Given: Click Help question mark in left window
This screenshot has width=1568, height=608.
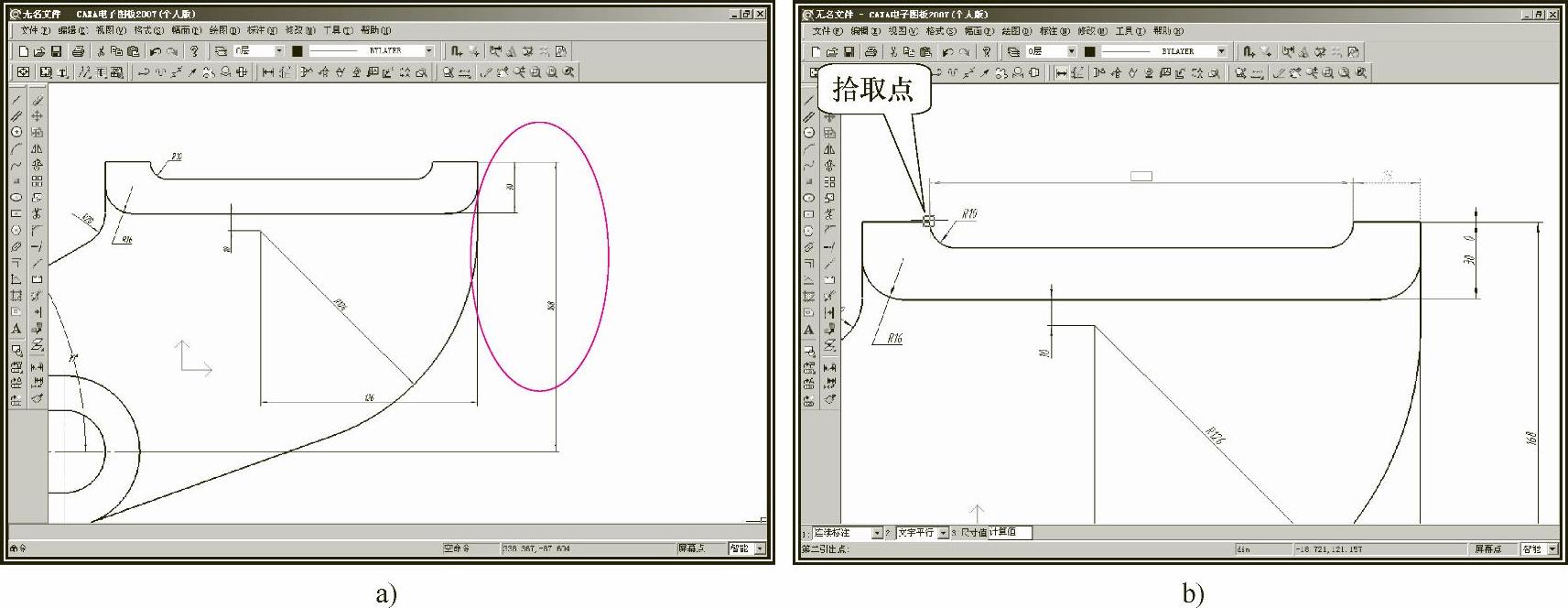Looking at the screenshot, I should tap(194, 51).
